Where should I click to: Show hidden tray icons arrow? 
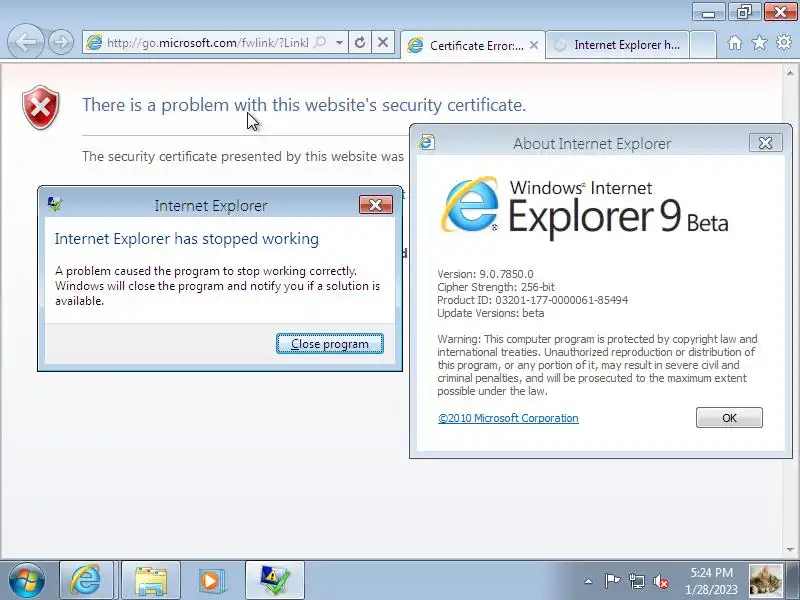[x=588, y=581]
